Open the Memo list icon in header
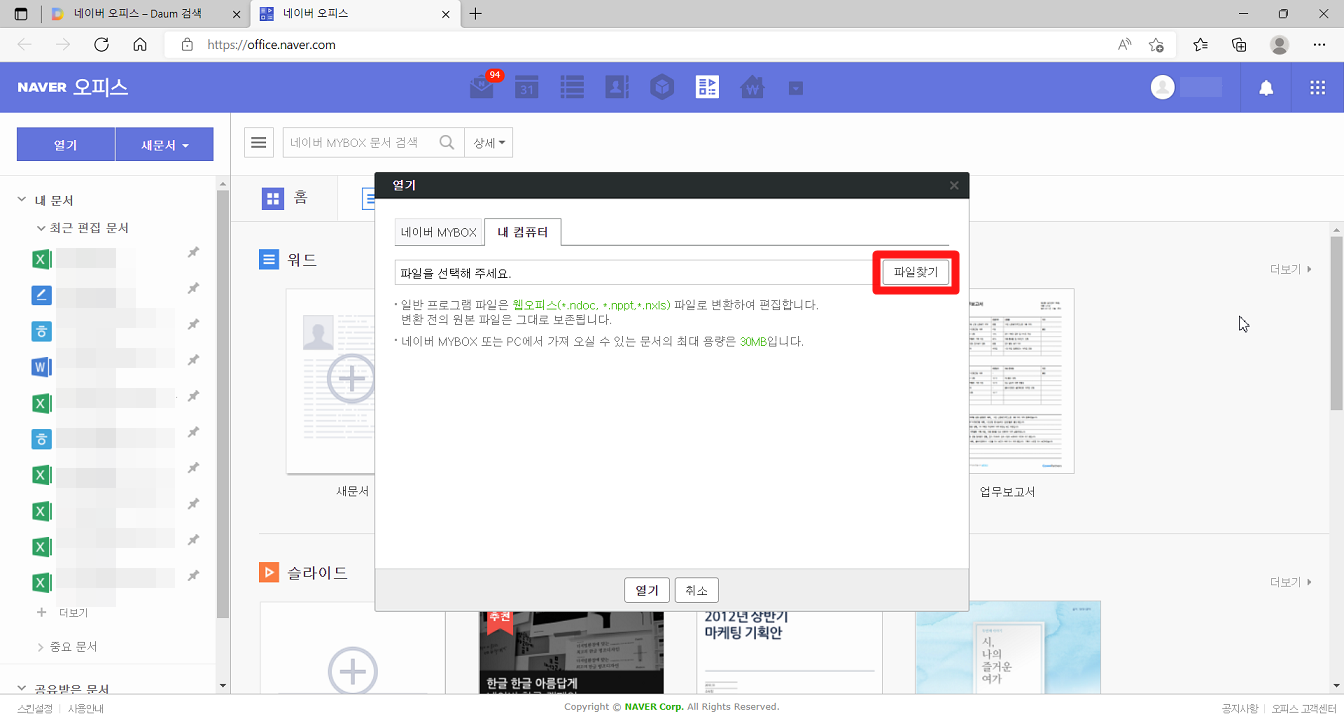1344x721 pixels. 572,88
